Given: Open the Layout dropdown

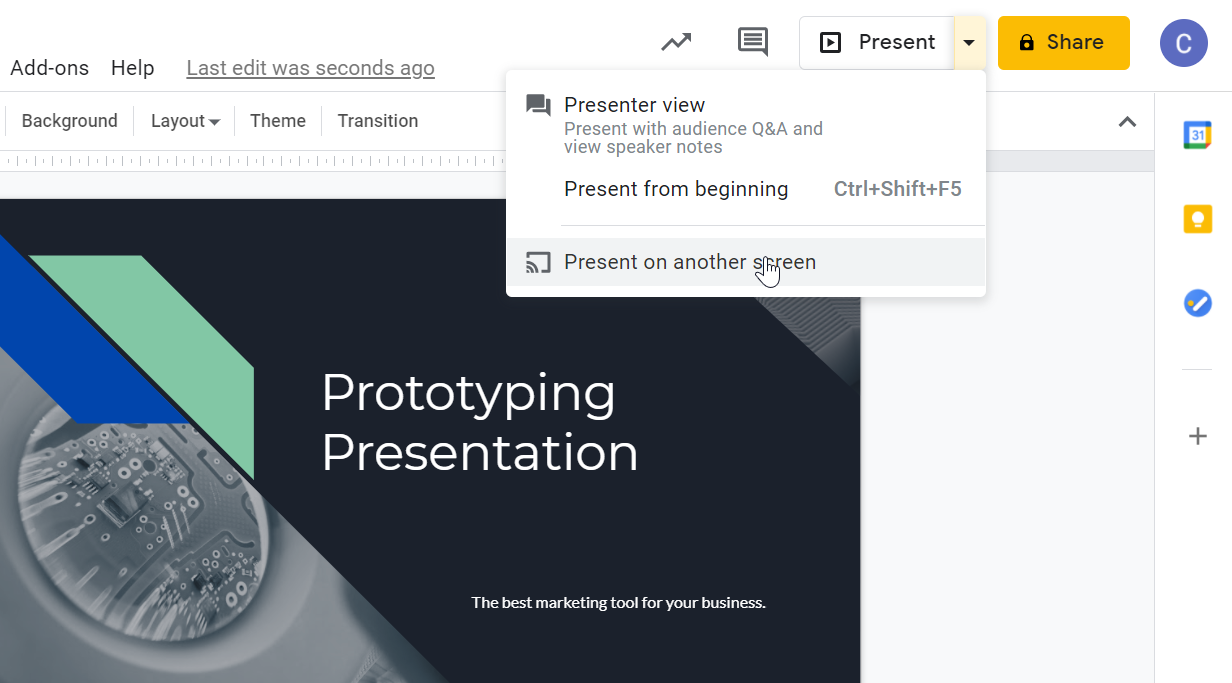Looking at the screenshot, I should [x=184, y=120].
